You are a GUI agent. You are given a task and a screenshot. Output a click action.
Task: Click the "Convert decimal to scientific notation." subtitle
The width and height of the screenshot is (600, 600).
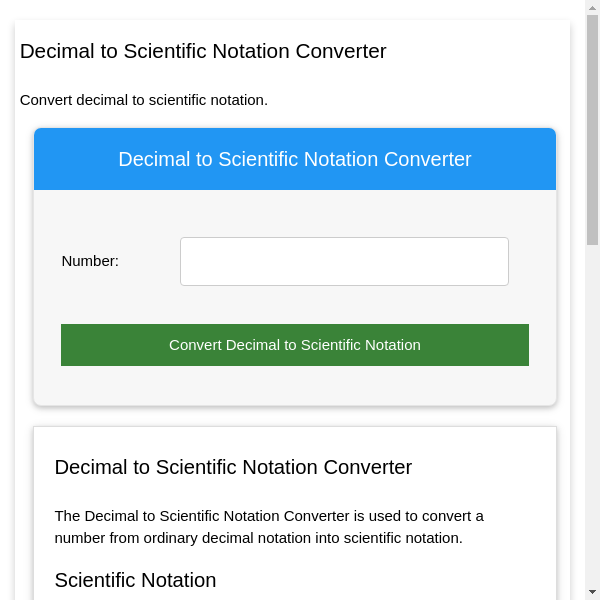(x=144, y=100)
